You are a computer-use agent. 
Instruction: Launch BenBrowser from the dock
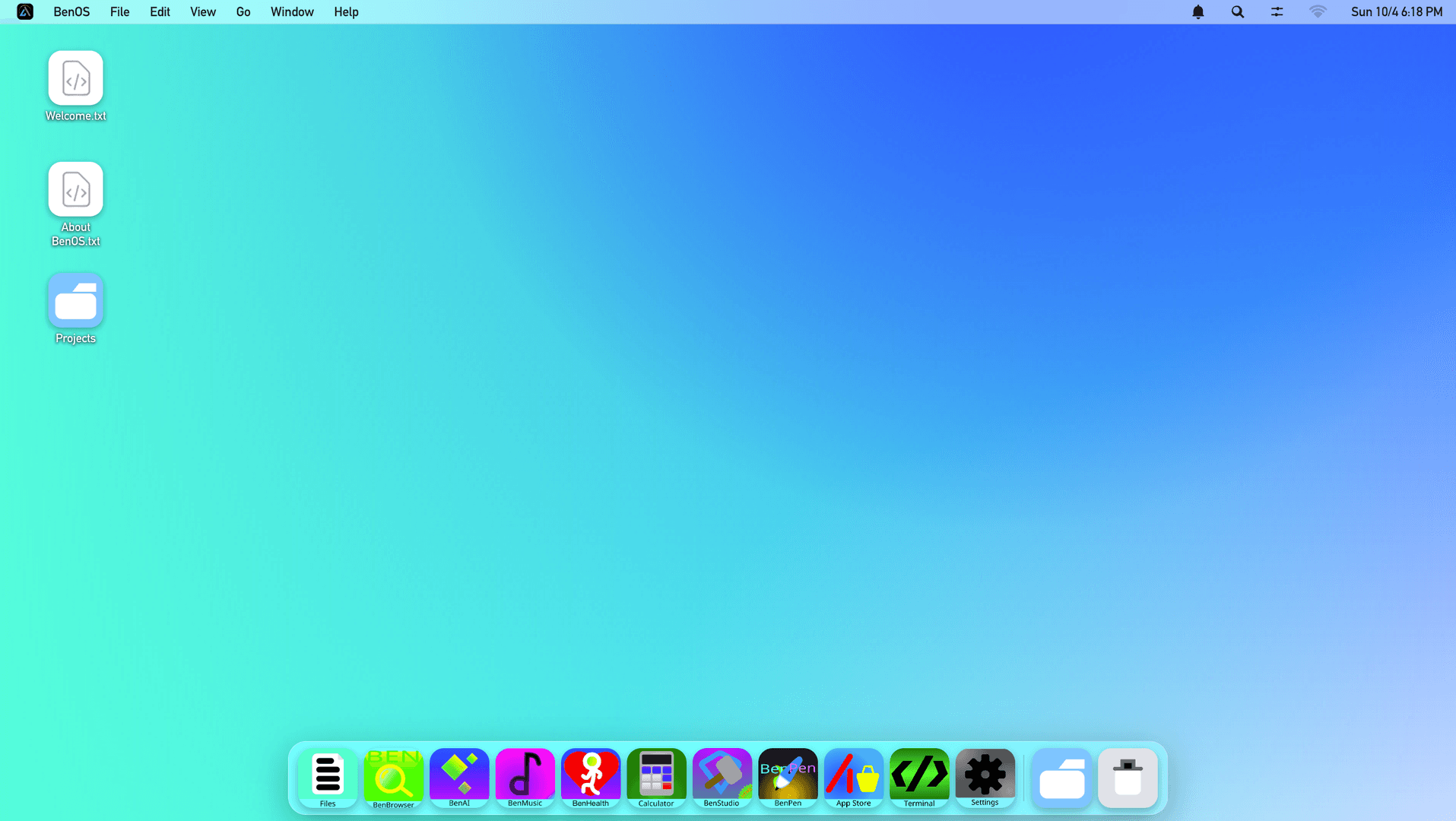point(393,777)
